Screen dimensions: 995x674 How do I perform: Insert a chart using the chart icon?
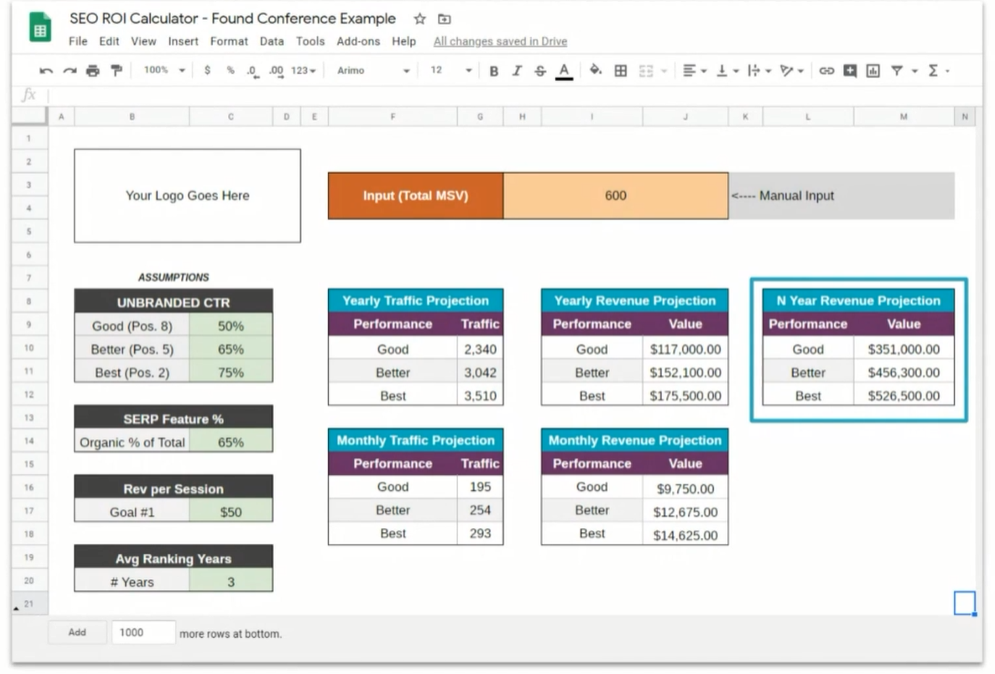click(x=872, y=71)
